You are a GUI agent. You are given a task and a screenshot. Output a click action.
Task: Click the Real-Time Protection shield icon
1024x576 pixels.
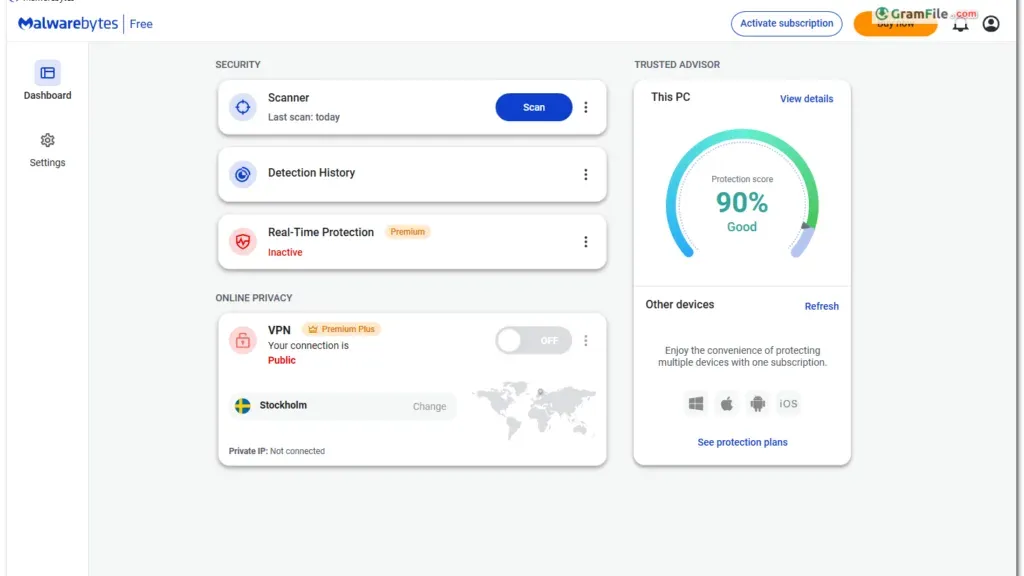[x=243, y=242]
